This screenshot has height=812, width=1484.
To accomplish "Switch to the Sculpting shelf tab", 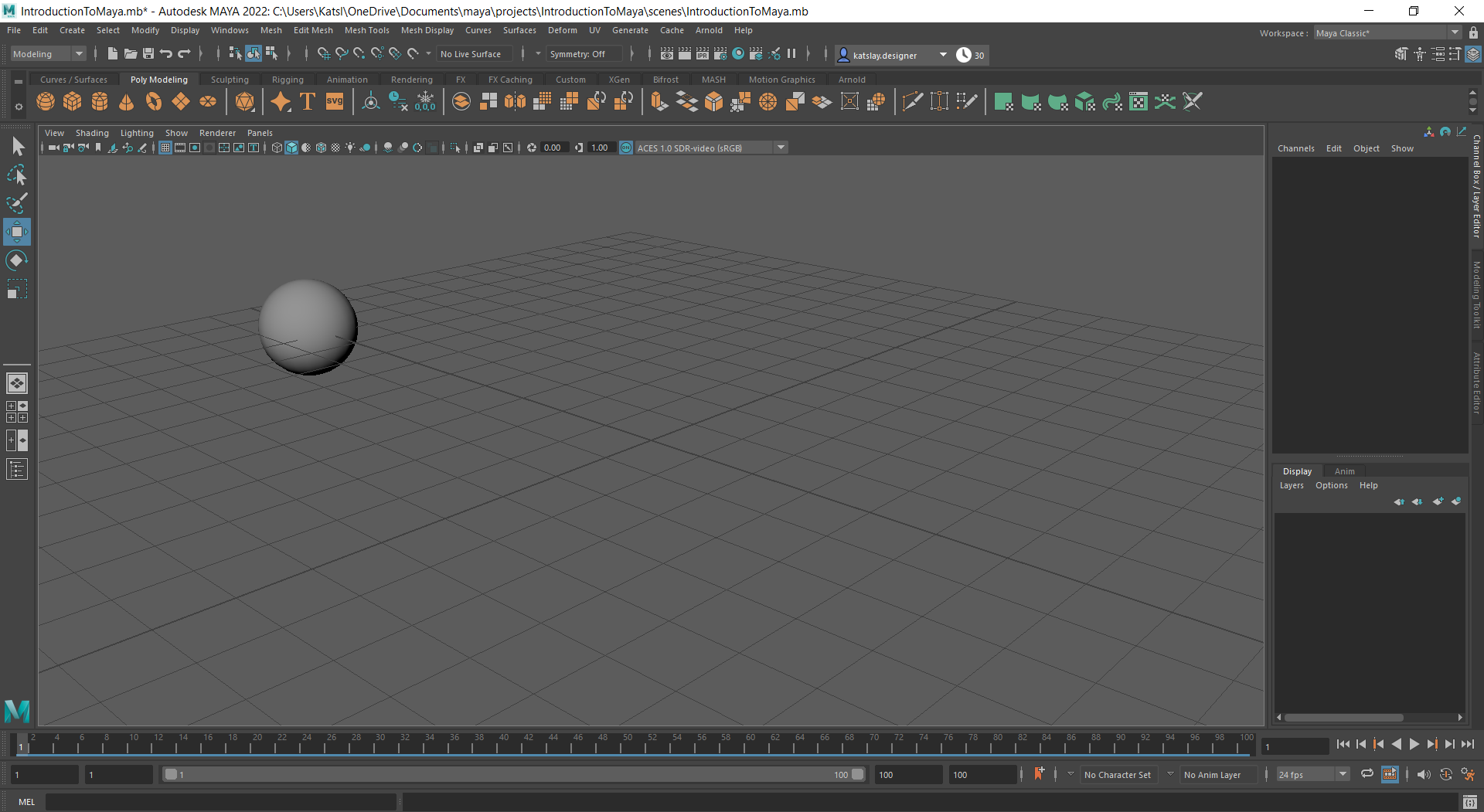I will pyautogui.click(x=230, y=80).
